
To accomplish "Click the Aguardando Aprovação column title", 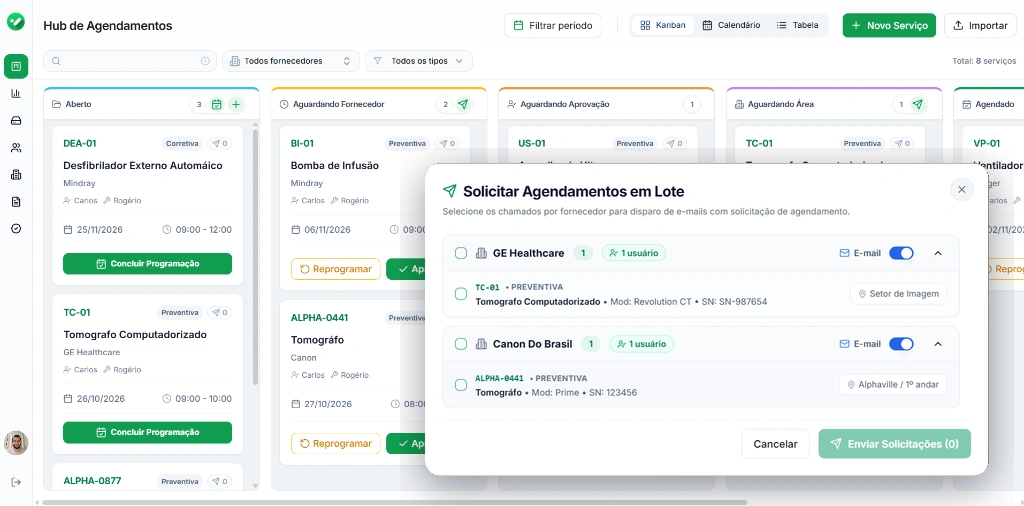I will click(x=564, y=104).
